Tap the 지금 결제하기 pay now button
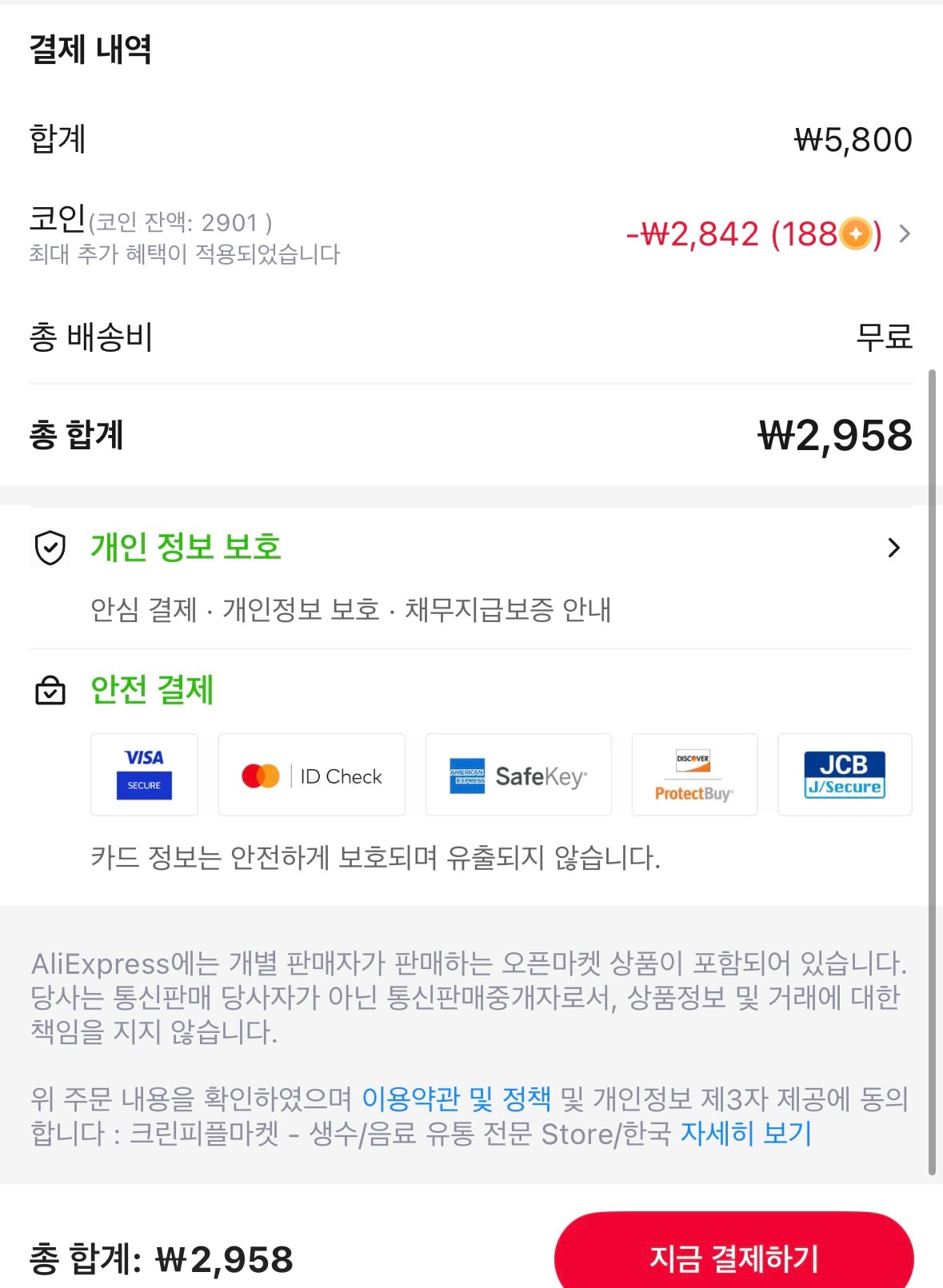 point(733,1253)
